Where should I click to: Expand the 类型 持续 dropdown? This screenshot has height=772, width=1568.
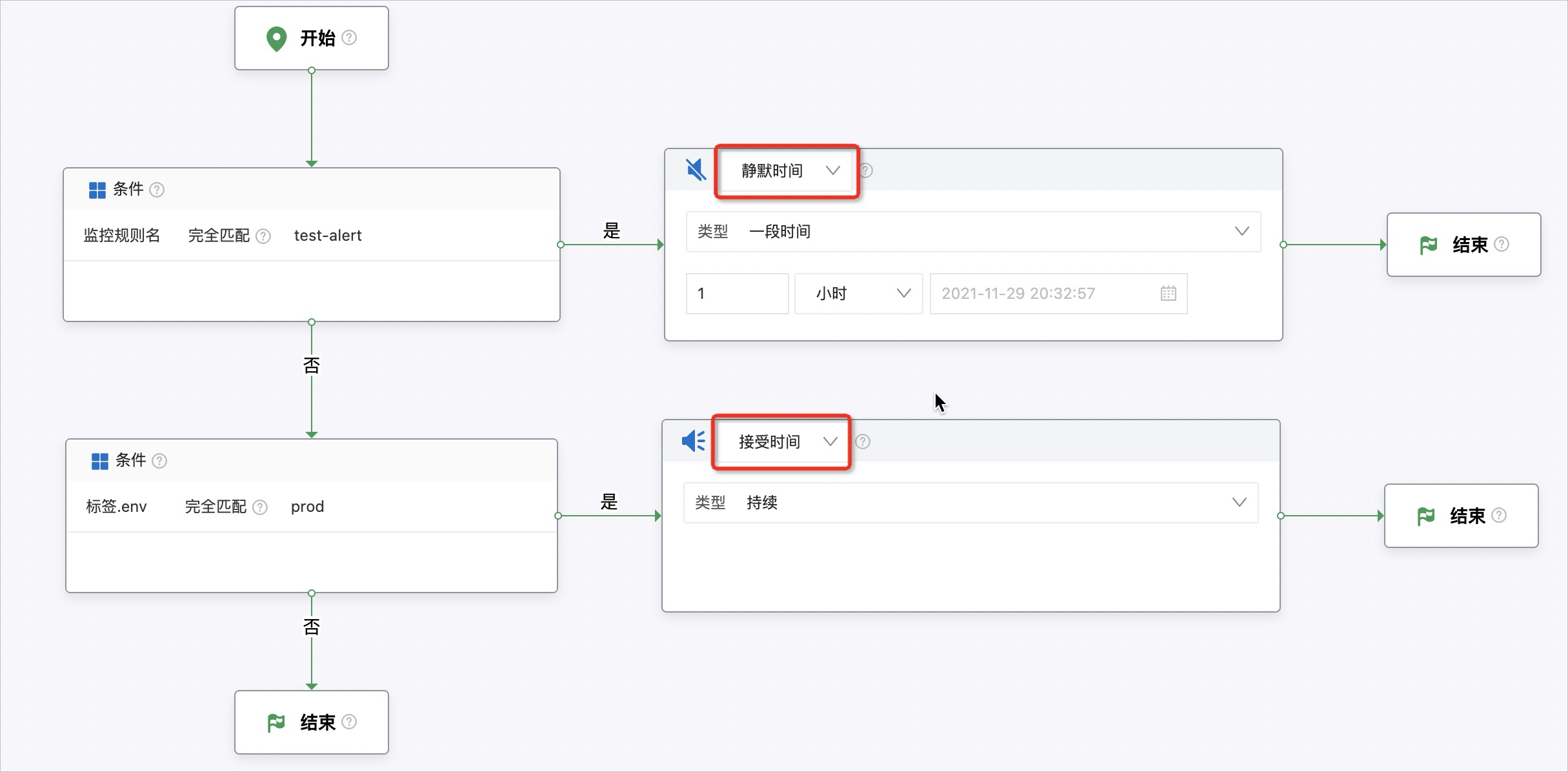click(970, 503)
